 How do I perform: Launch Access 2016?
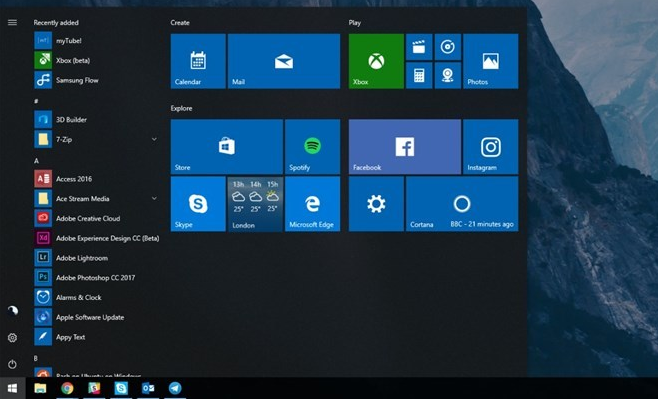tap(97, 179)
